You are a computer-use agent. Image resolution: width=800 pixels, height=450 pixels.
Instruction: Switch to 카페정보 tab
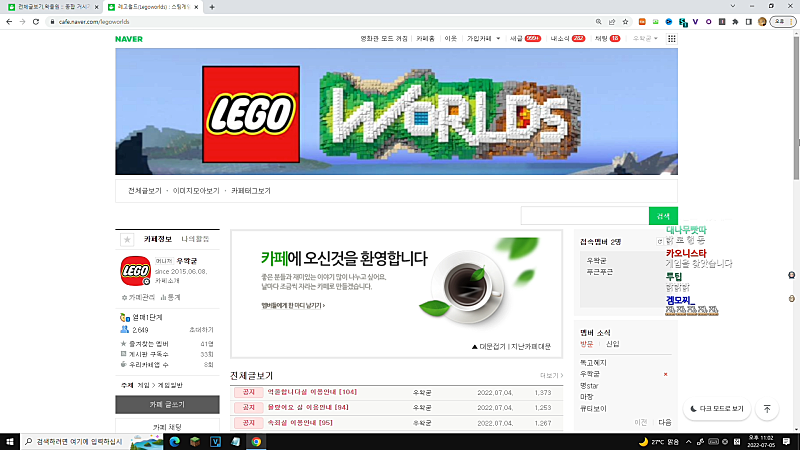tap(158, 239)
